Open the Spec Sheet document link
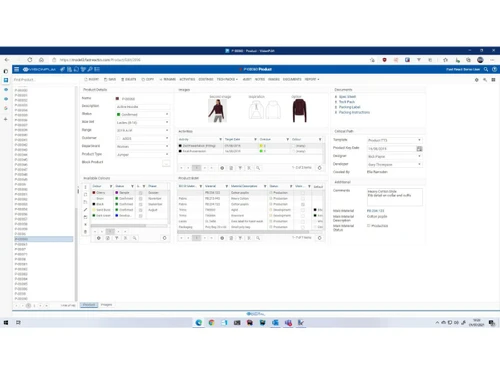 tap(347, 97)
